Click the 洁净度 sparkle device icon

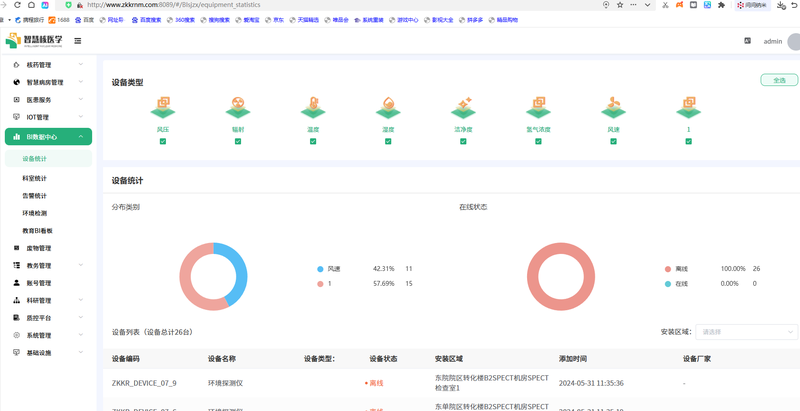coord(463,108)
